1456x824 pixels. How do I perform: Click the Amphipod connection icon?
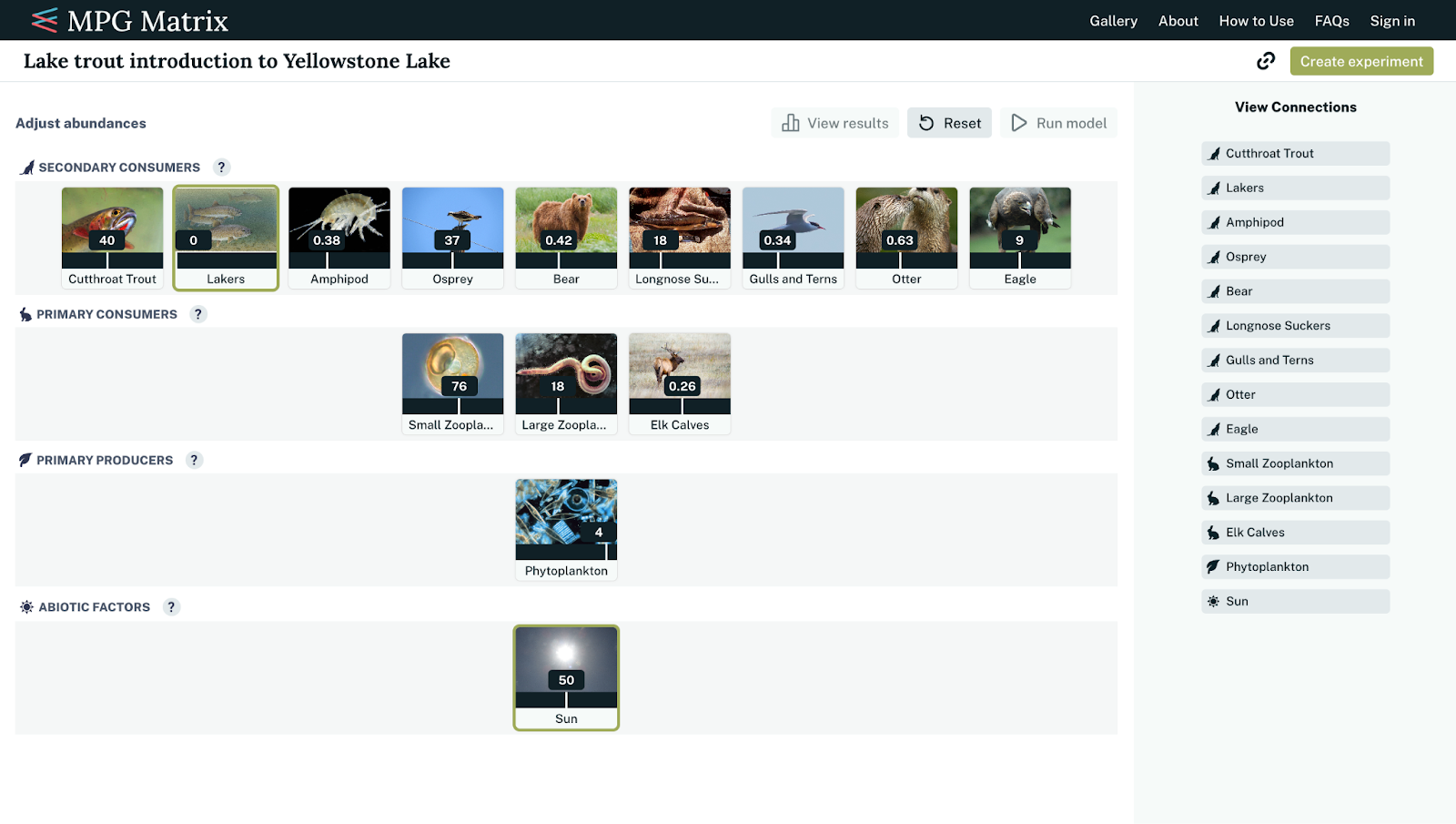pos(1214,223)
